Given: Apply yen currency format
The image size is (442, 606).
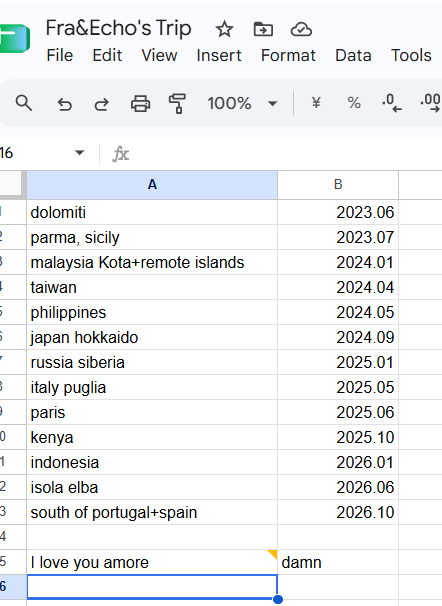Looking at the screenshot, I should pyautogui.click(x=316, y=103).
